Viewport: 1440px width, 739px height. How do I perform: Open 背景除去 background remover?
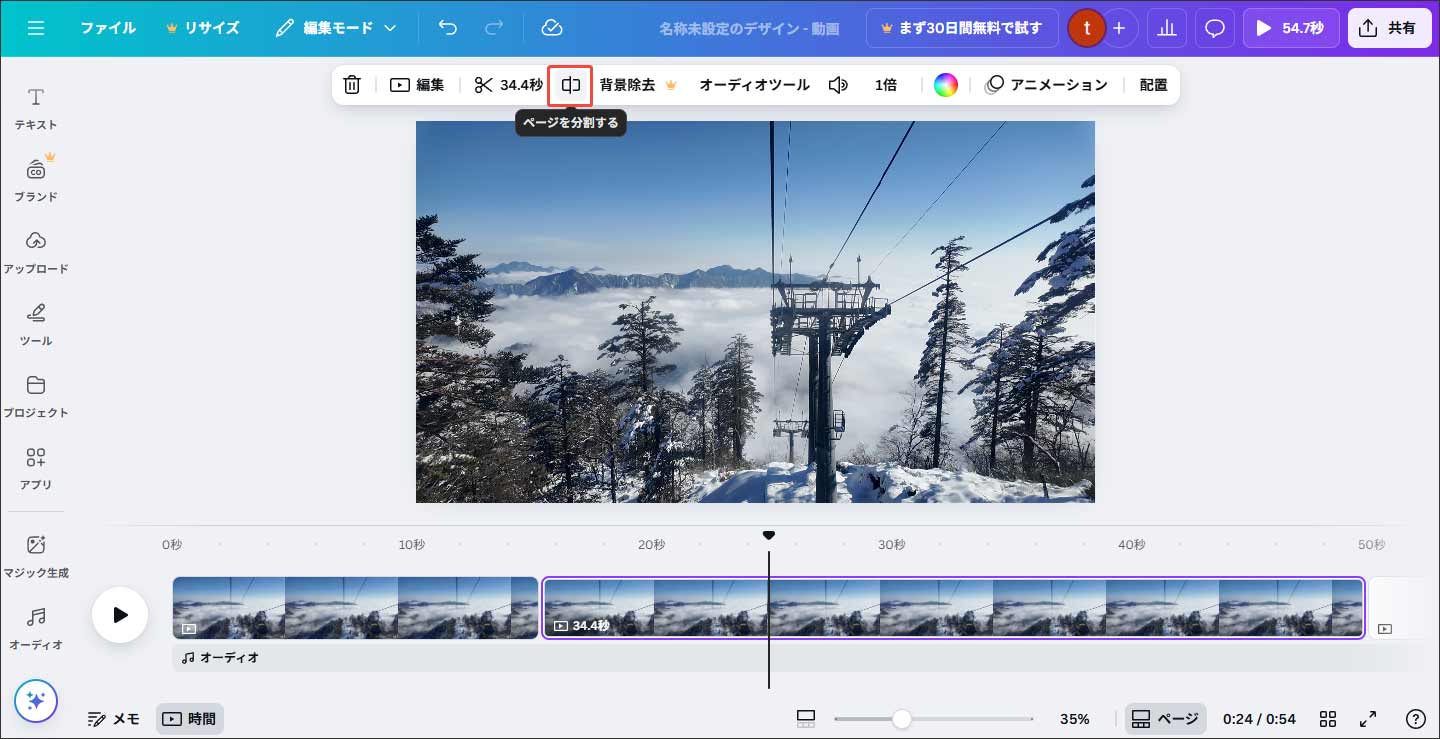tap(638, 85)
